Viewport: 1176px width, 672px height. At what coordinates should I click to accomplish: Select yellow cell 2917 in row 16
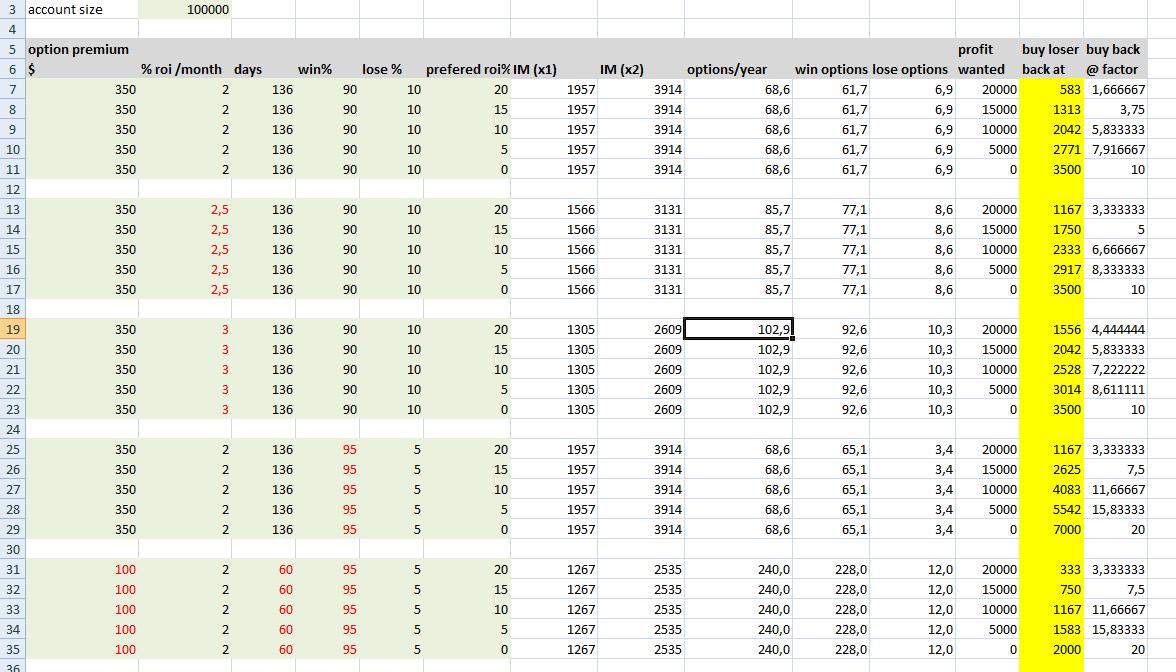[1052, 269]
